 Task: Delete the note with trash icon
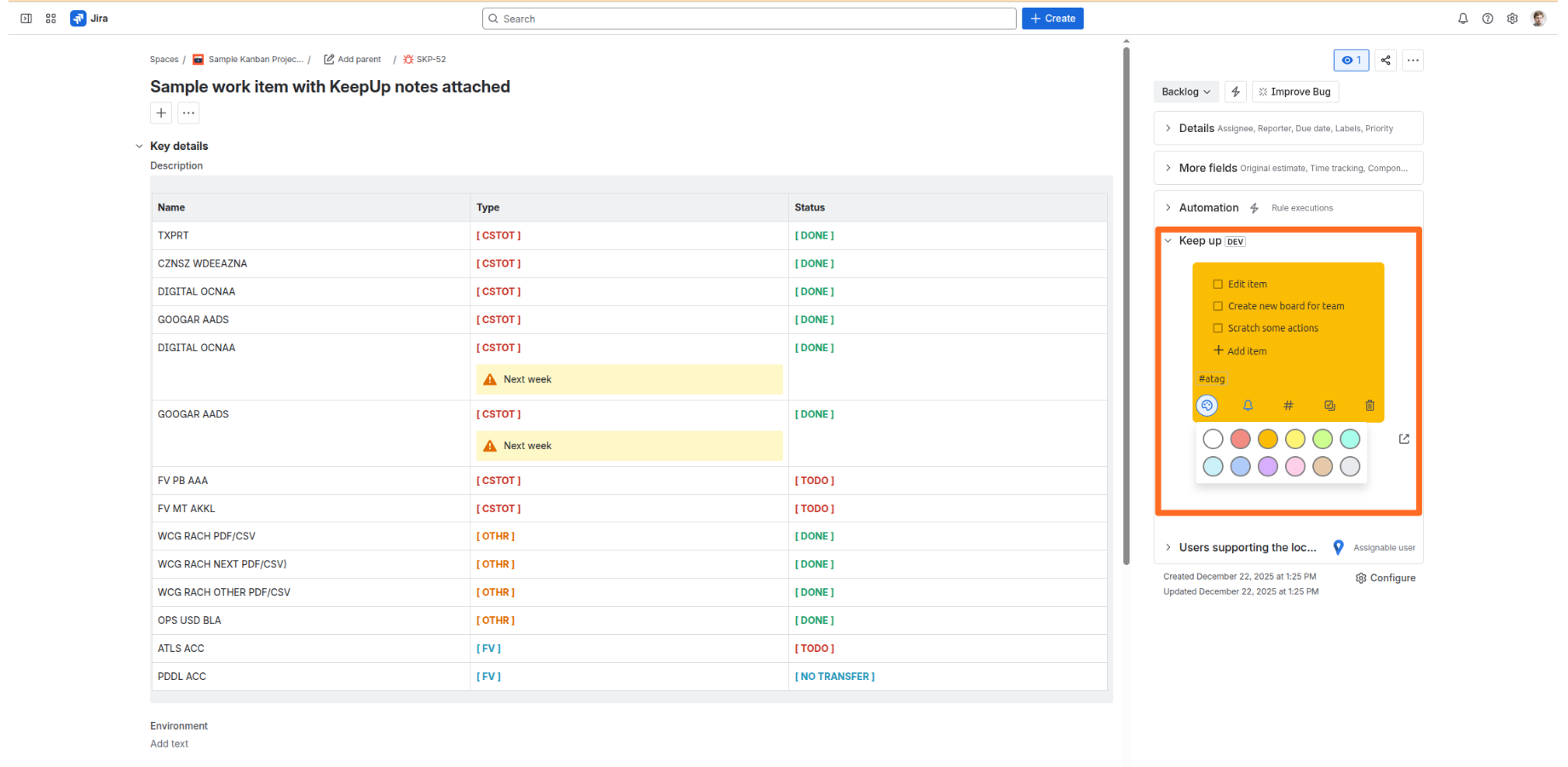click(x=1369, y=406)
